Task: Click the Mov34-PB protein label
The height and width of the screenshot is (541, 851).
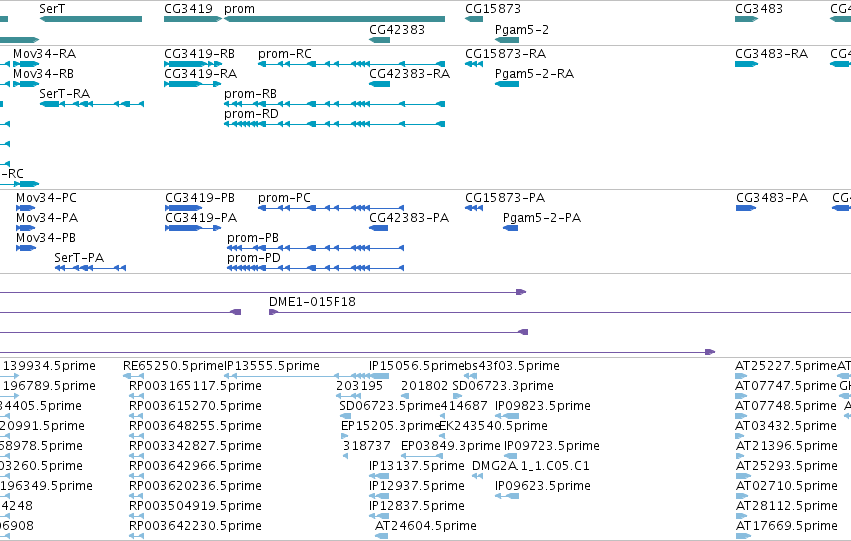Action: [x=46, y=238]
